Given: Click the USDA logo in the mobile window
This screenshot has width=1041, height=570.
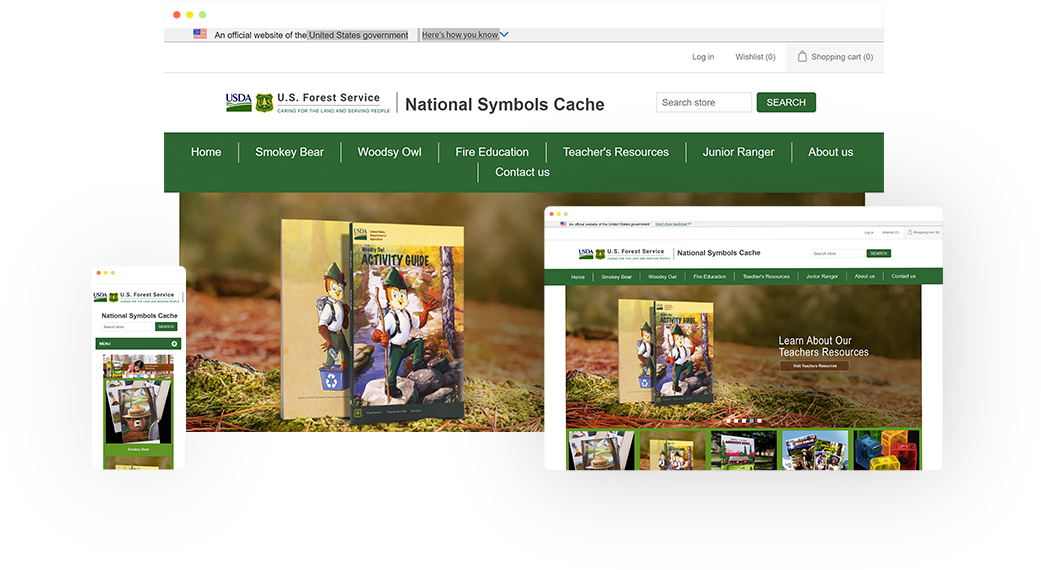Looking at the screenshot, I should coord(100,297).
